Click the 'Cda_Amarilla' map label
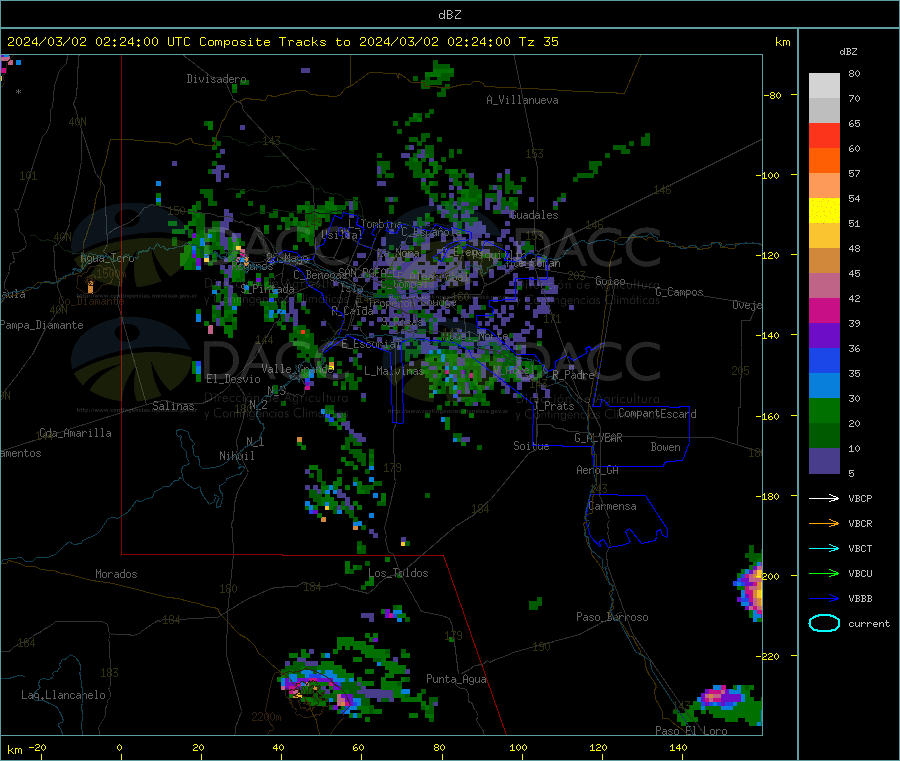The height and width of the screenshot is (761, 900). 75,433
